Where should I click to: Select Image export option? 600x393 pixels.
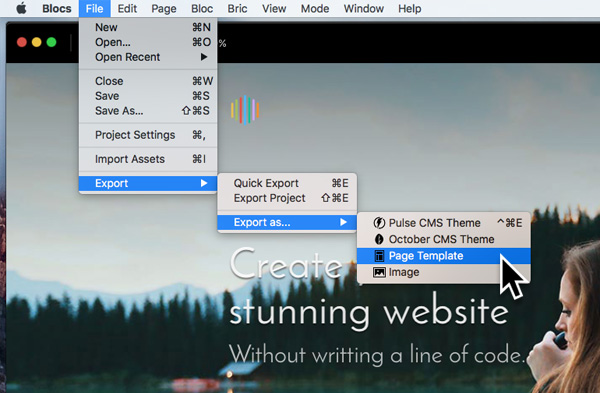pos(444,272)
